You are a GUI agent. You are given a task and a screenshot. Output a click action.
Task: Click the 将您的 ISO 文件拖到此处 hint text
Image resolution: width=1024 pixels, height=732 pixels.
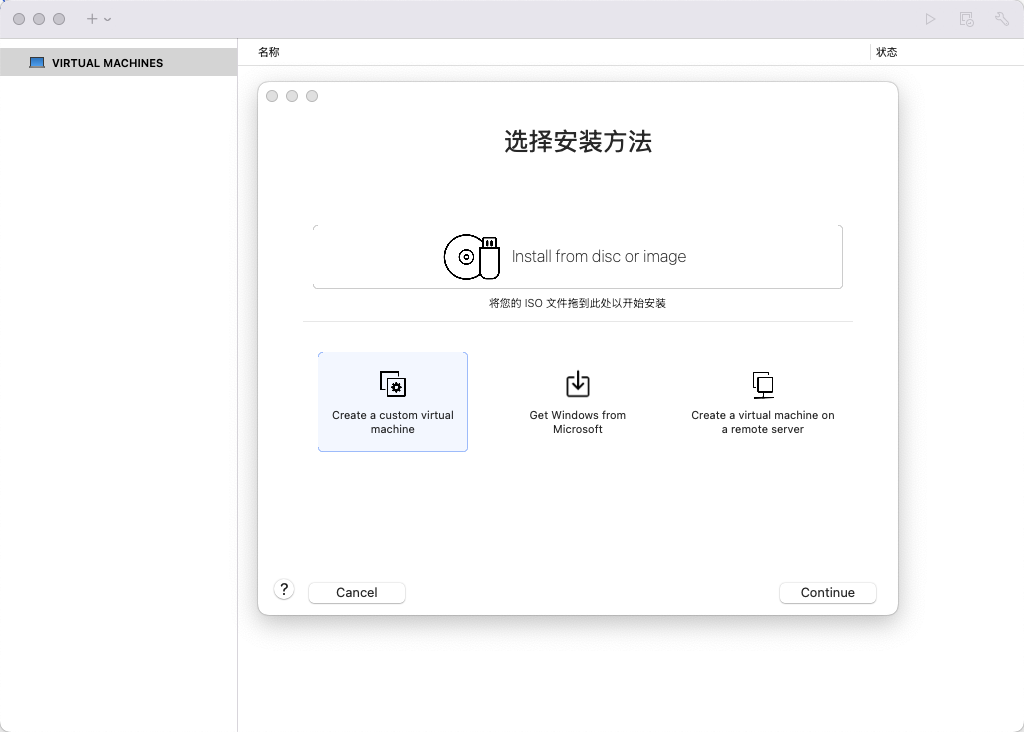(577, 303)
